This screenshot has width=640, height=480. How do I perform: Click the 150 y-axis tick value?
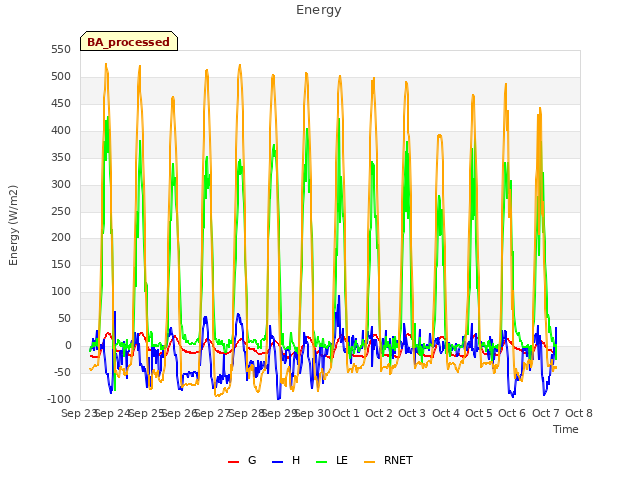[61, 264]
